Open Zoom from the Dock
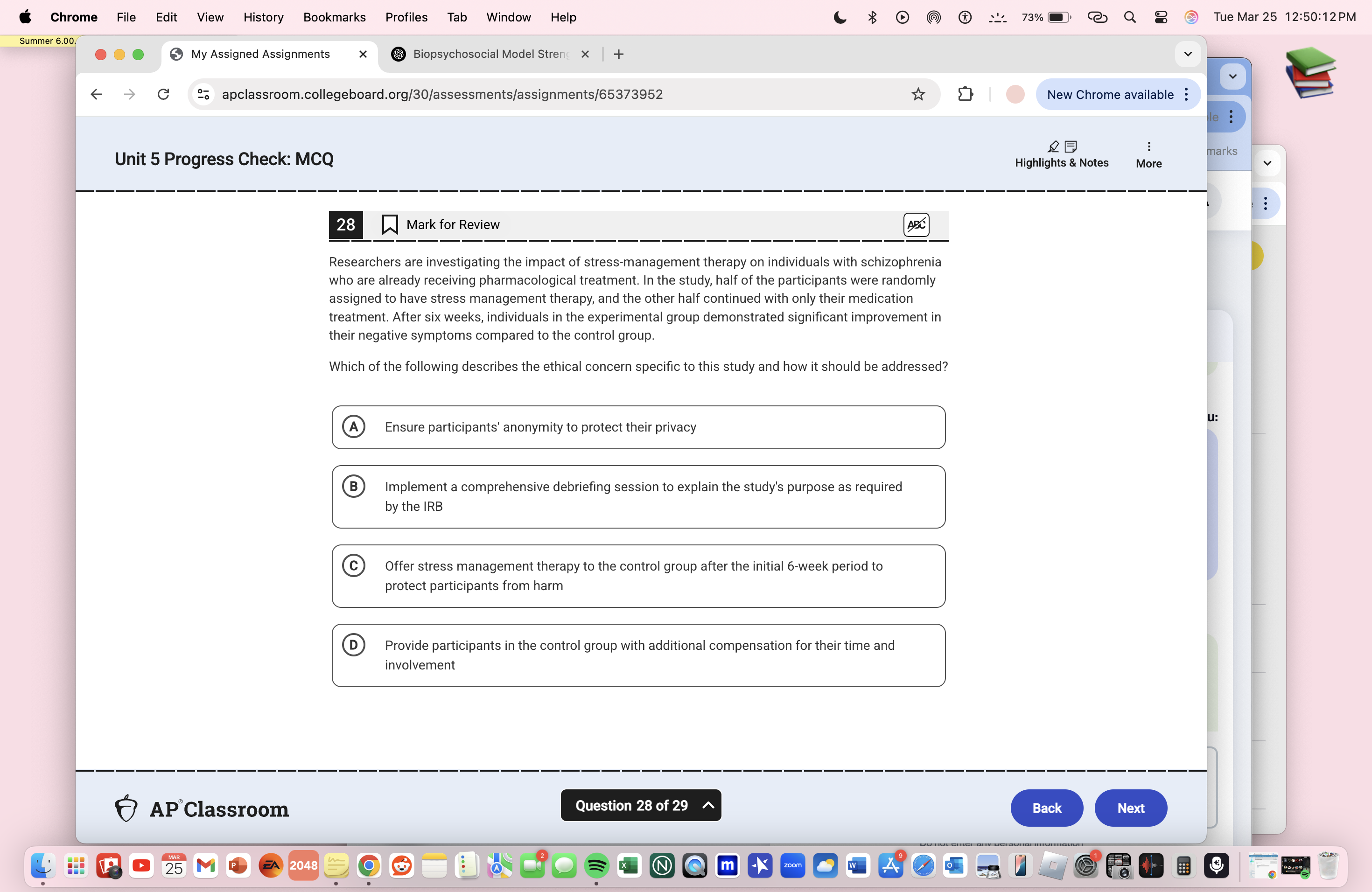The image size is (1372, 892). coord(793,866)
